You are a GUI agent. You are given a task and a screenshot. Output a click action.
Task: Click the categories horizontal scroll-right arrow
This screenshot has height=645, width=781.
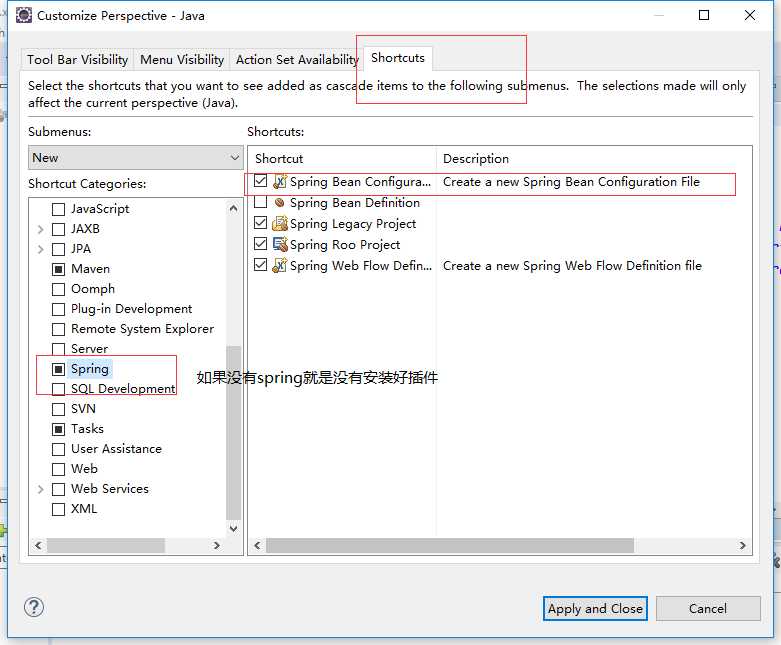(x=216, y=545)
